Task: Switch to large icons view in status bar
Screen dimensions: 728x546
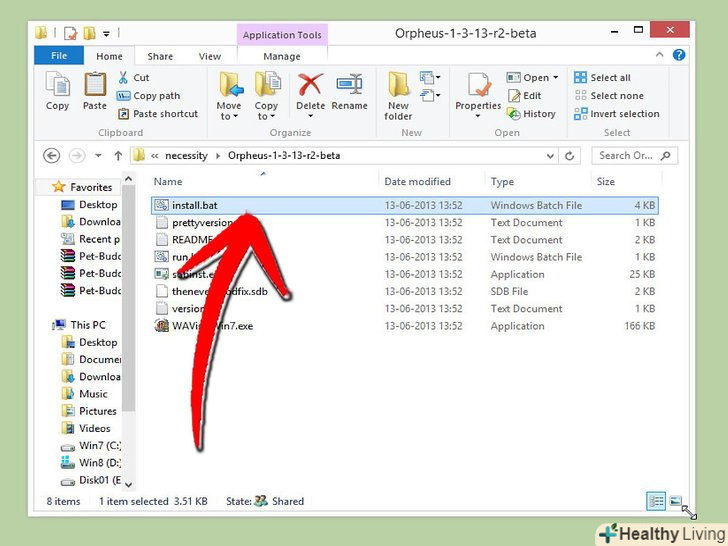Action: pos(675,501)
